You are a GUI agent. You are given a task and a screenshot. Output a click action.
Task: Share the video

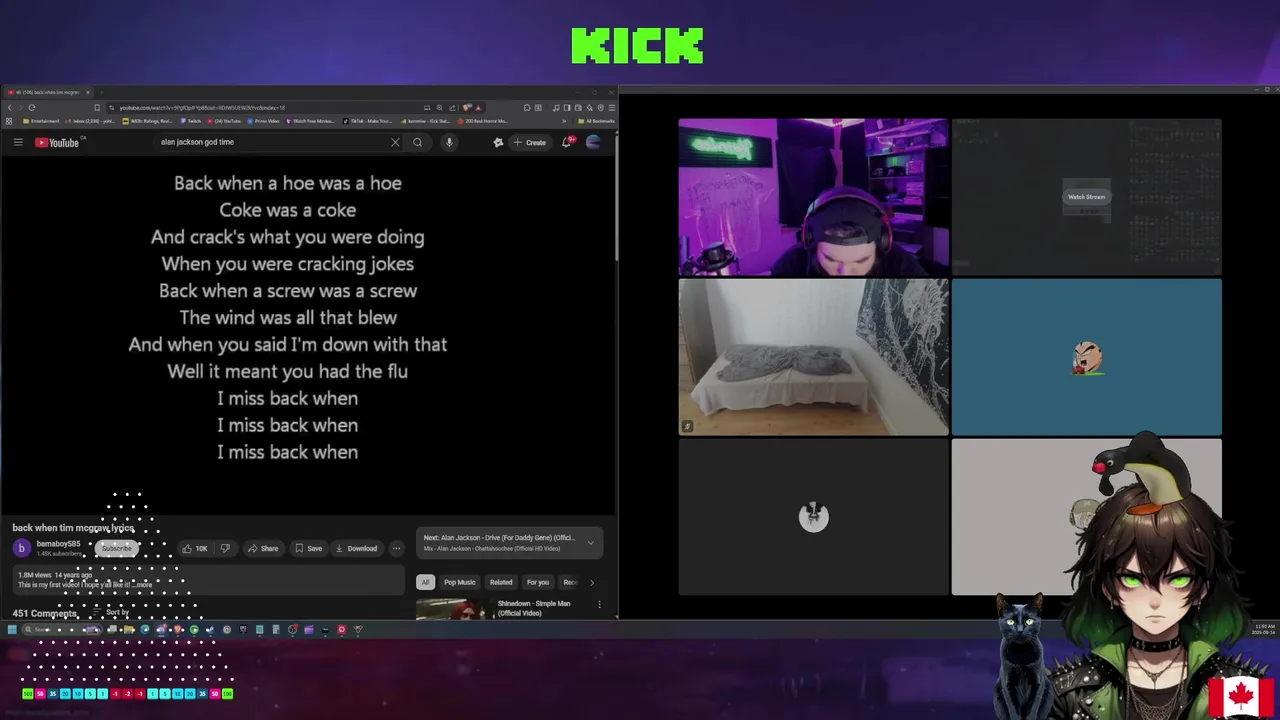263,548
